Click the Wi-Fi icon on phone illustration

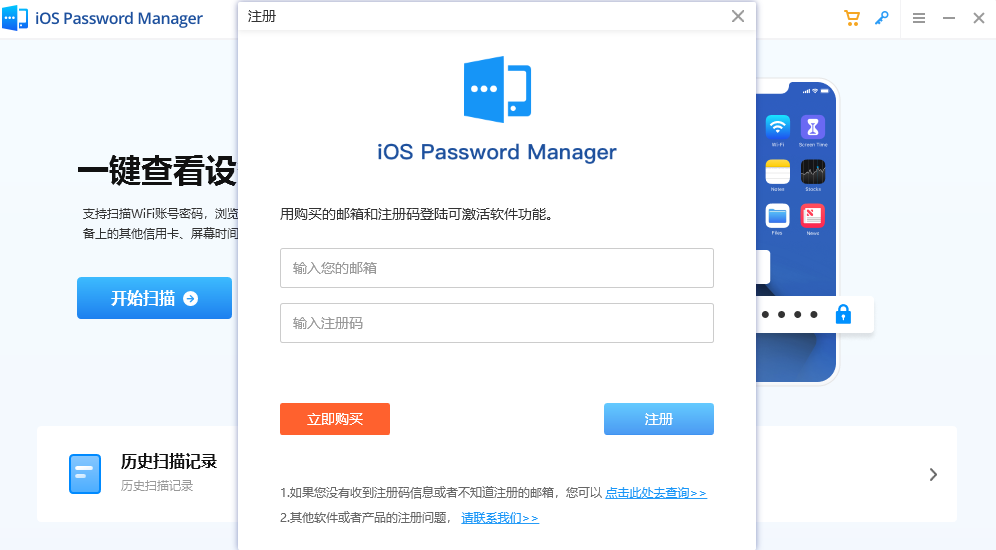(x=777, y=127)
